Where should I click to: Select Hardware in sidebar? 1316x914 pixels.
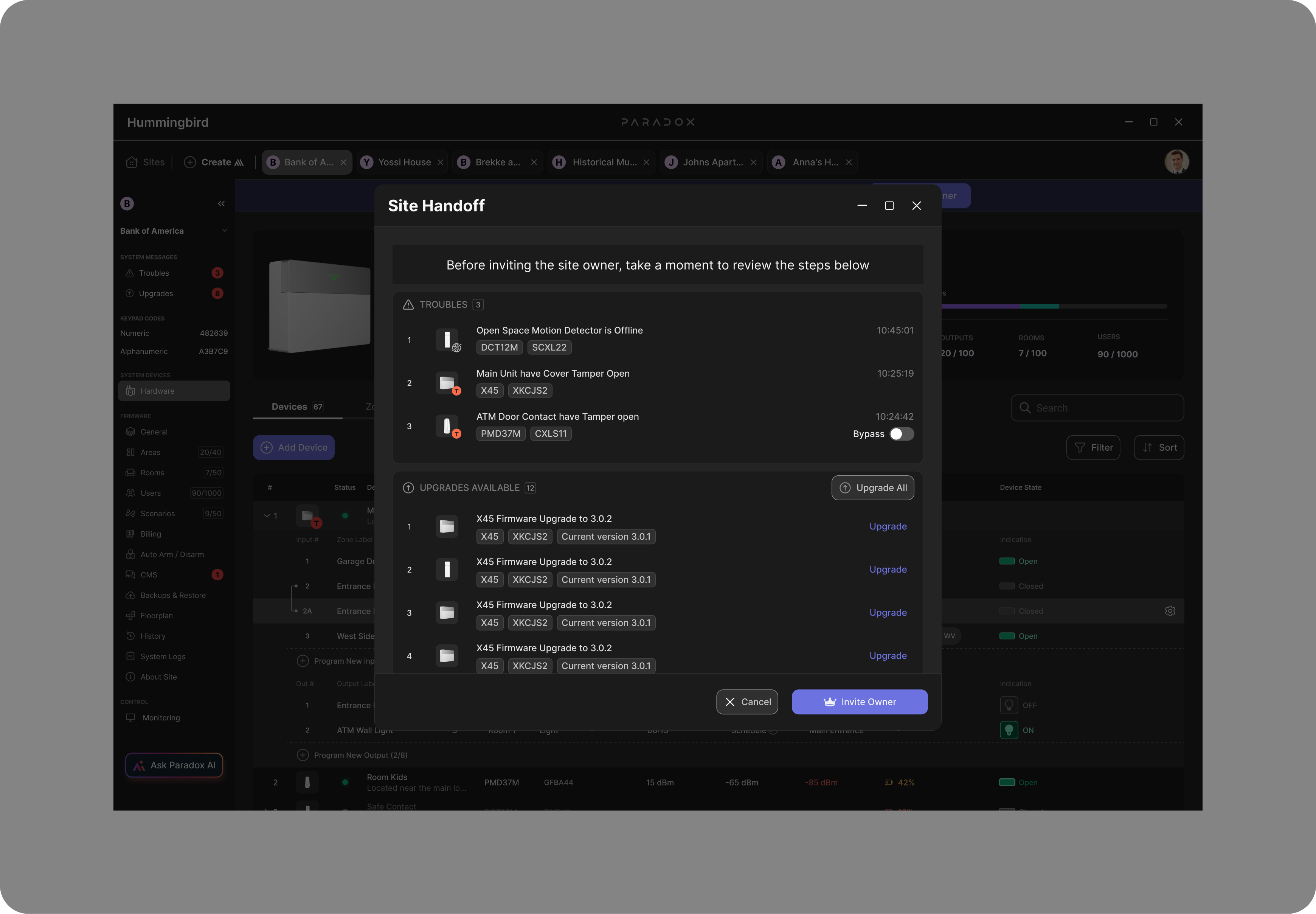[x=174, y=391]
